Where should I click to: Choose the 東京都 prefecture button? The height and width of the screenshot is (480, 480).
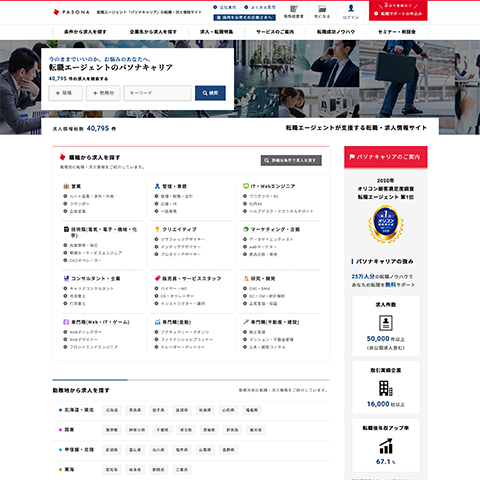coord(112,430)
